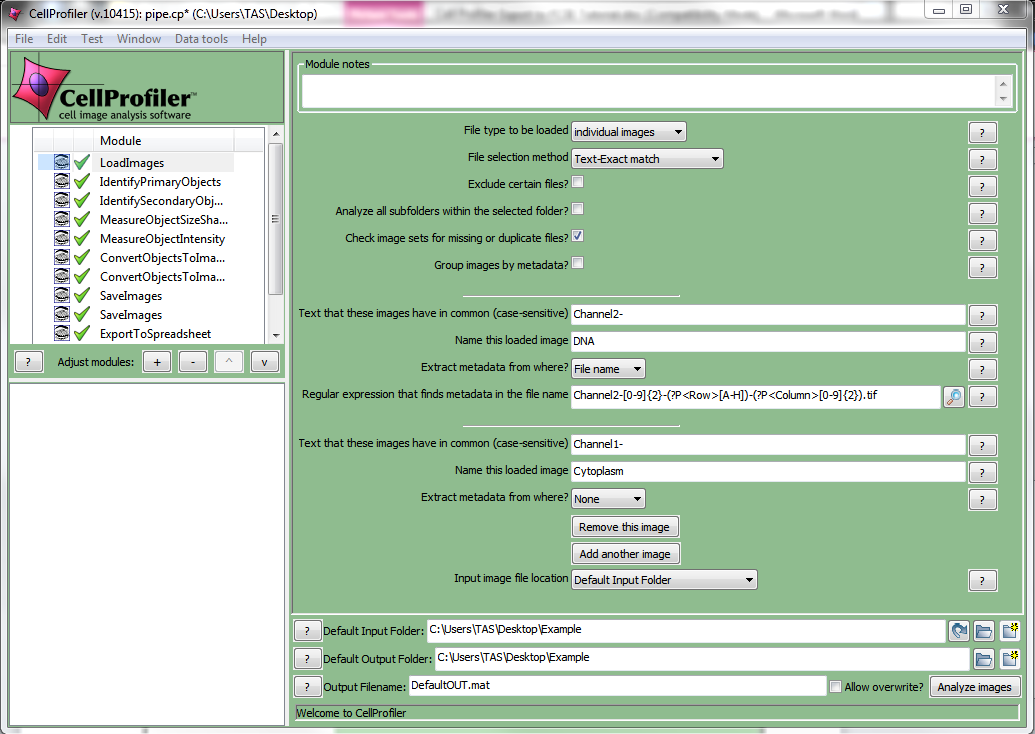Click the Channel2- common text field
Screen dimensions: 1035x734
click(768, 315)
